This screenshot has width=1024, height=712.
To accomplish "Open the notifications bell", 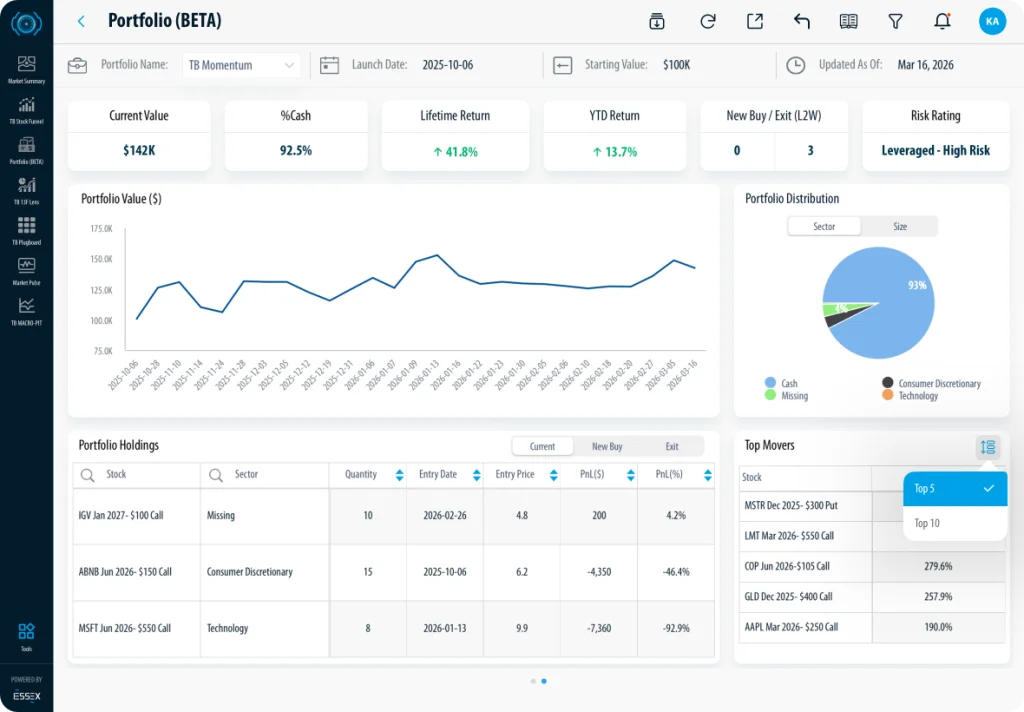I will tap(941, 21).
